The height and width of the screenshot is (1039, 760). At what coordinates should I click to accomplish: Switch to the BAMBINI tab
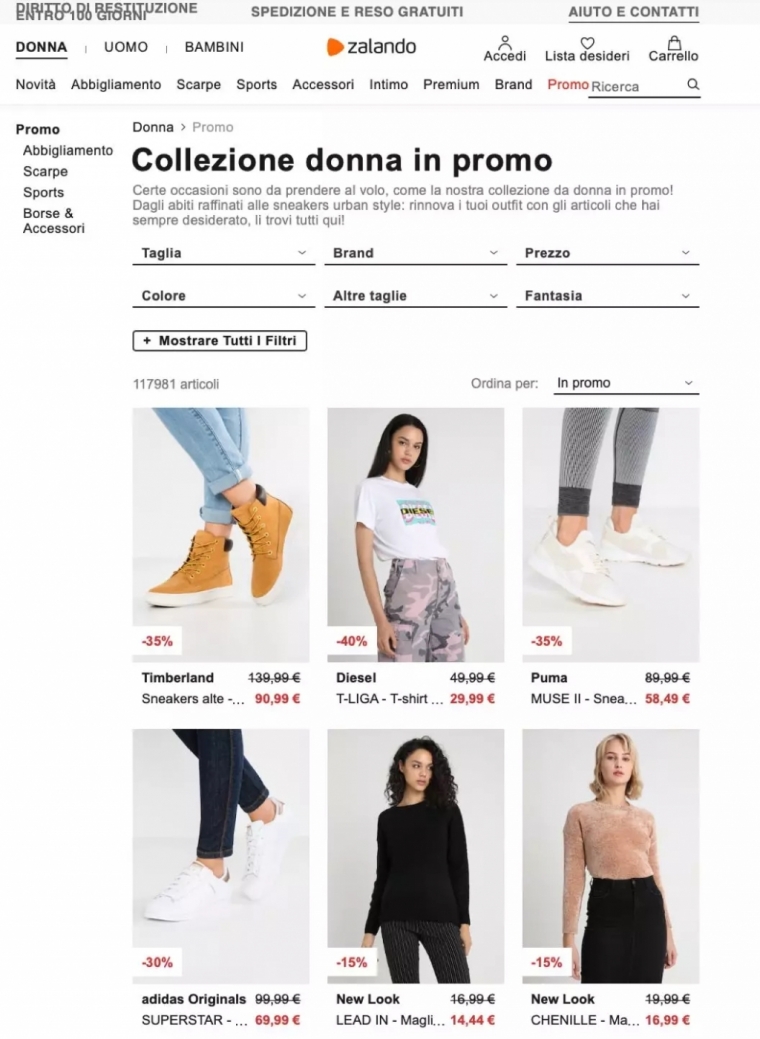(x=214, y=47)
